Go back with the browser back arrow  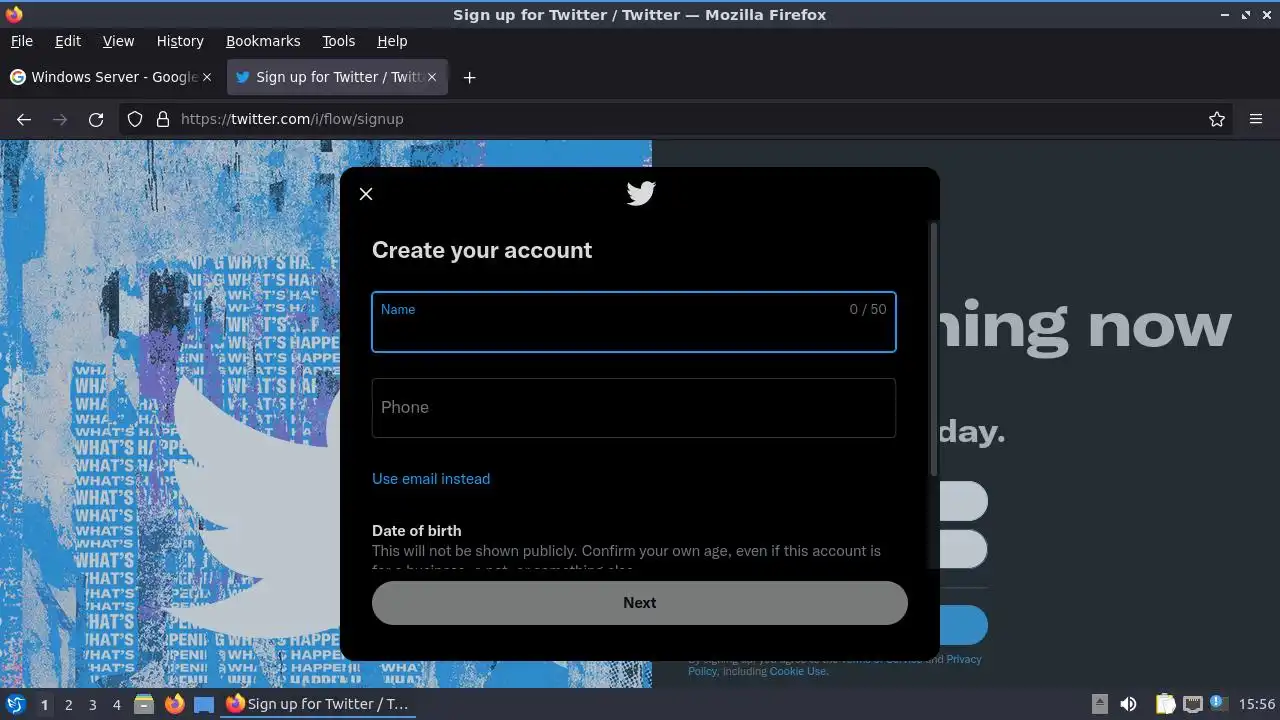(24, 119)
